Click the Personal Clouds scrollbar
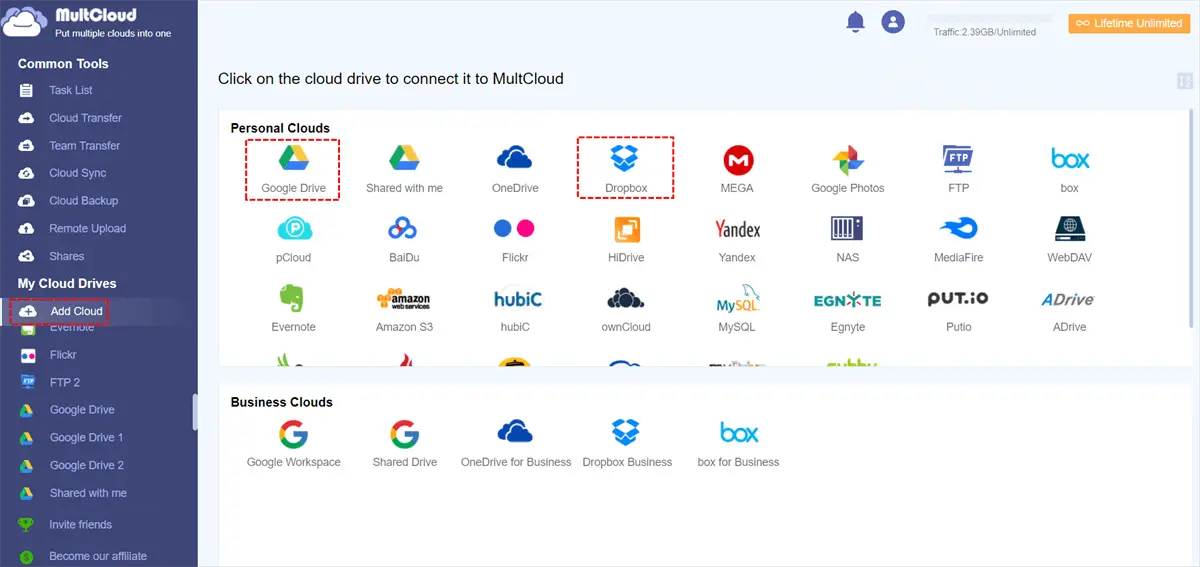 pos(1190,217)
